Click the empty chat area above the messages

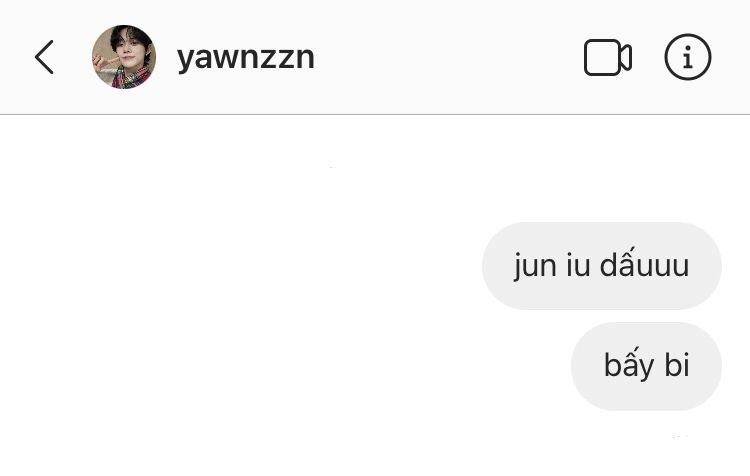(375, 167)
